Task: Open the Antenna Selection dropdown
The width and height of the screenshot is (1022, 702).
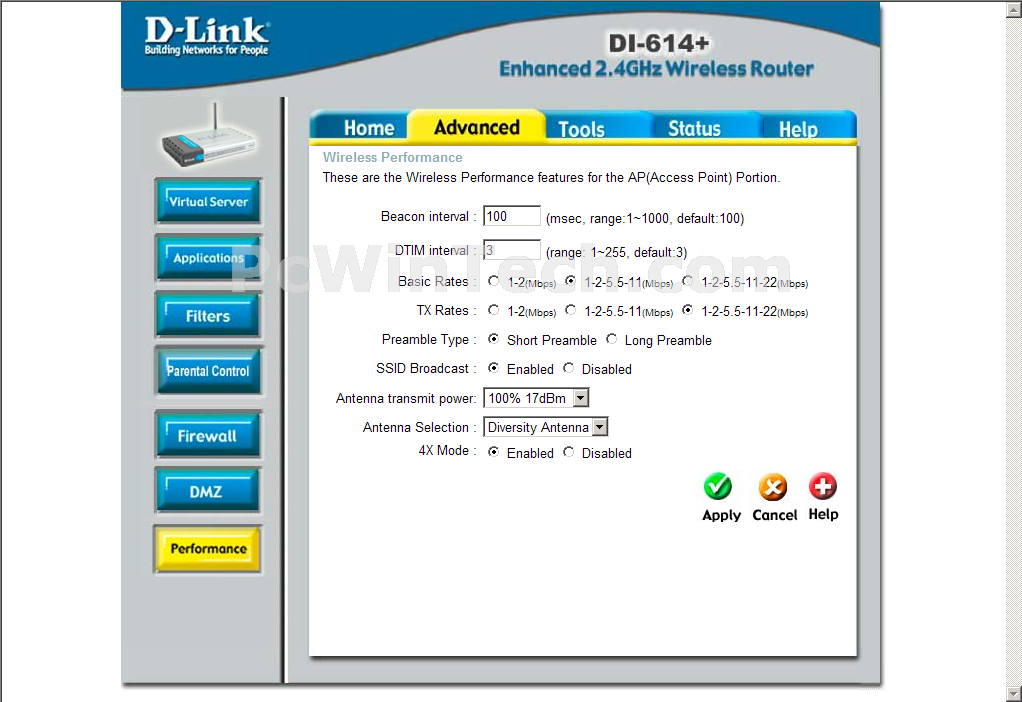Action: (x=546, y=427)
